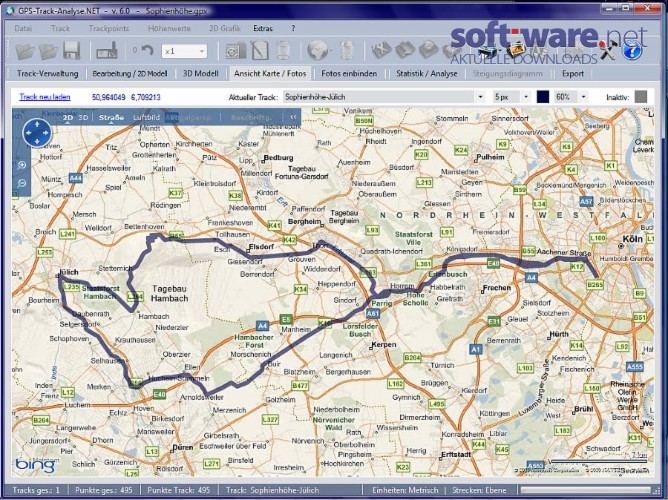Click the GPS device icon in toolbar
Image resolution: width=668 pixels, height=500 pixels.
[x=107, y=51]
